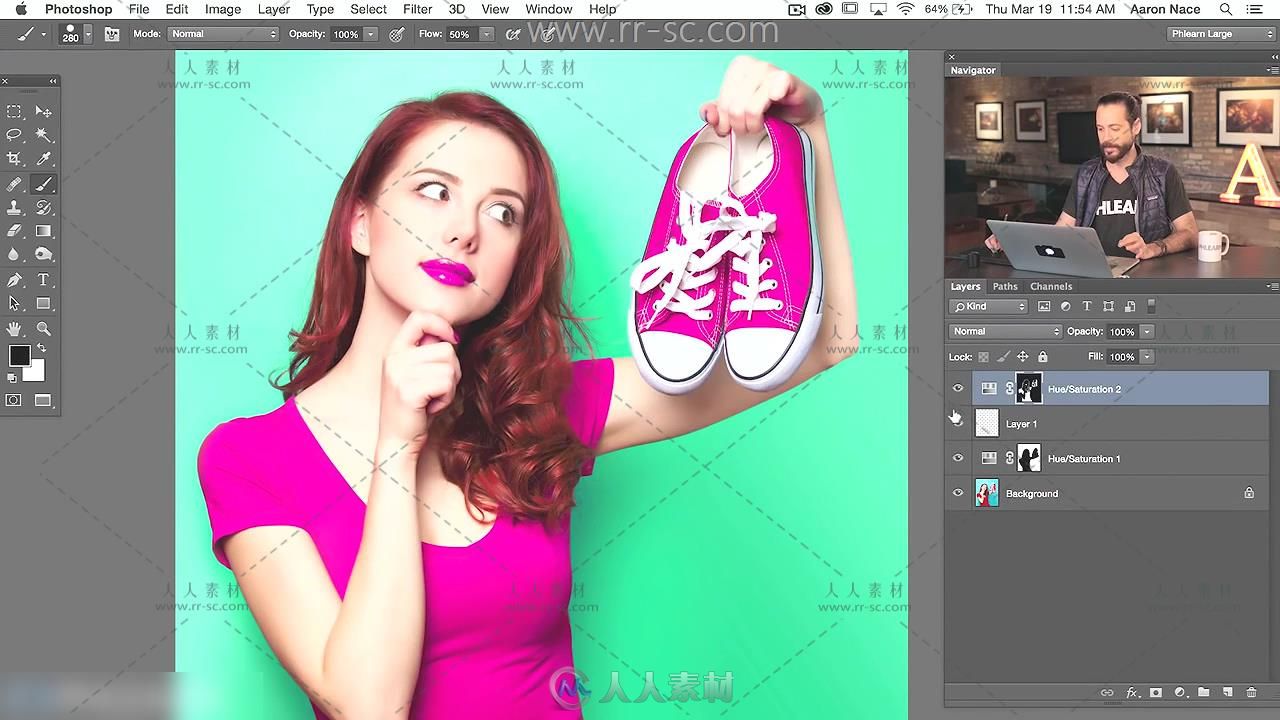
Task: Toggle pressure for opacity in options bar
Action: (397, 34)
